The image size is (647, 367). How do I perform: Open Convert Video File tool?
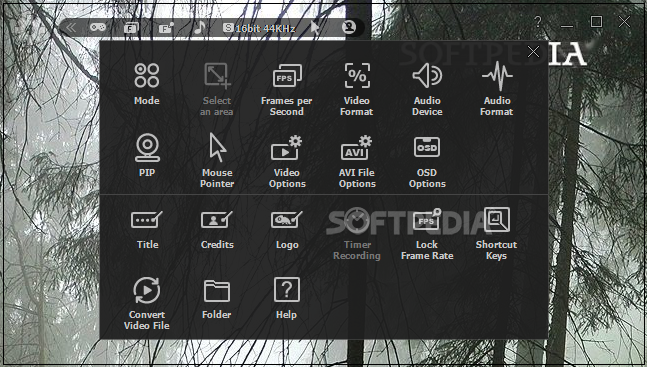pyautogui.click(x=146, y=304)
